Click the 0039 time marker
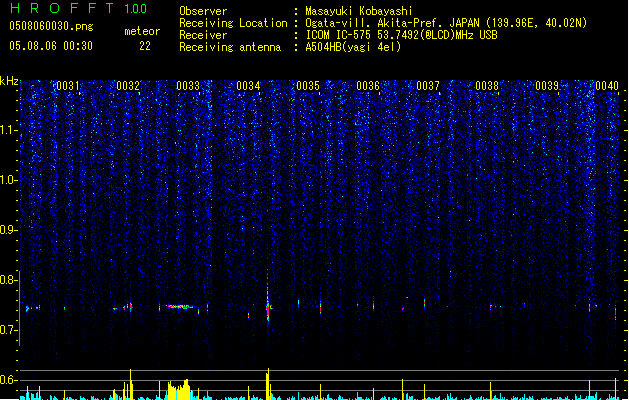Image resolution: width=629 pixels, height=400 pixels. point(547,86)
